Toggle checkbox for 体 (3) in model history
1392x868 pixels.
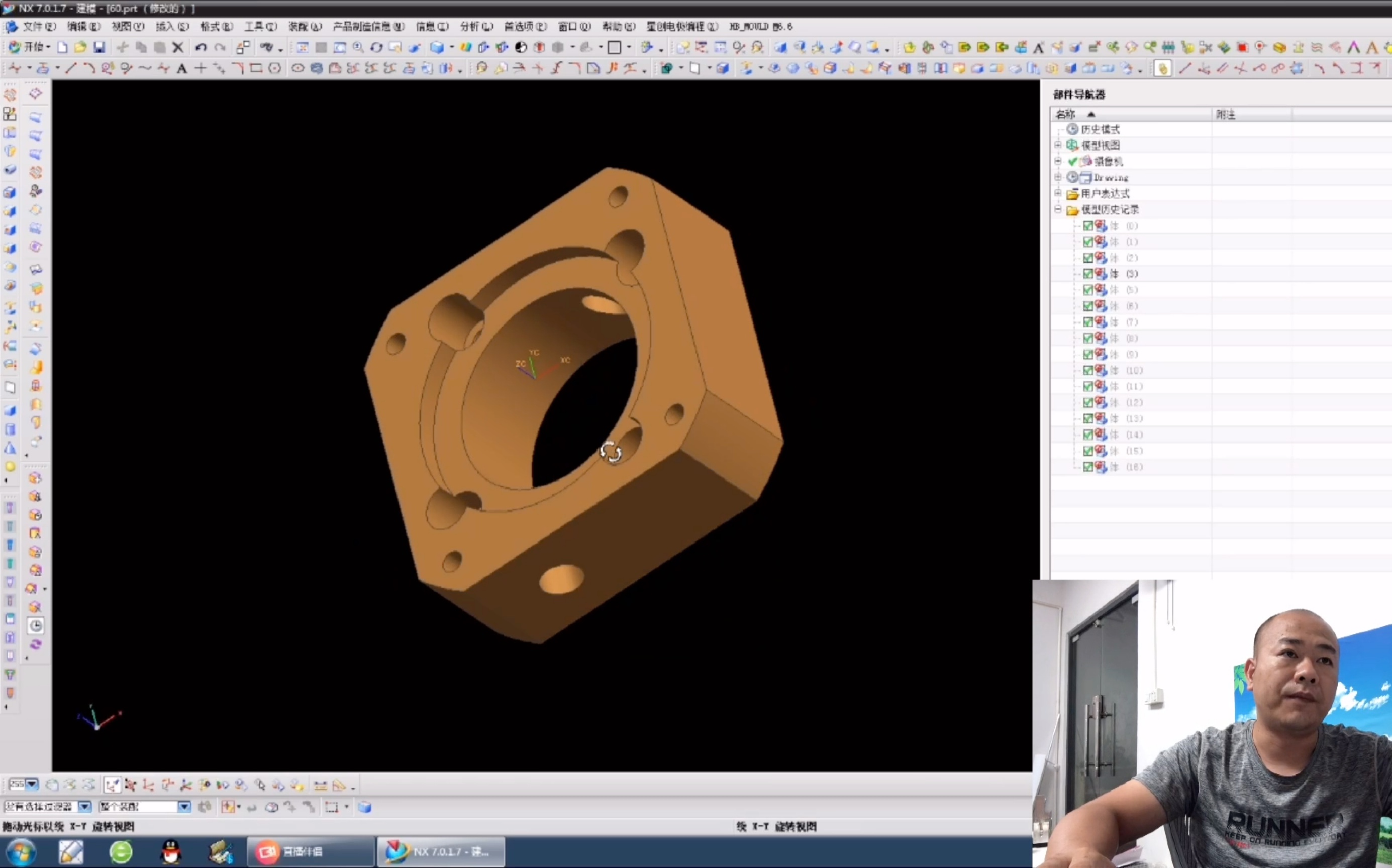(1087, 274)
